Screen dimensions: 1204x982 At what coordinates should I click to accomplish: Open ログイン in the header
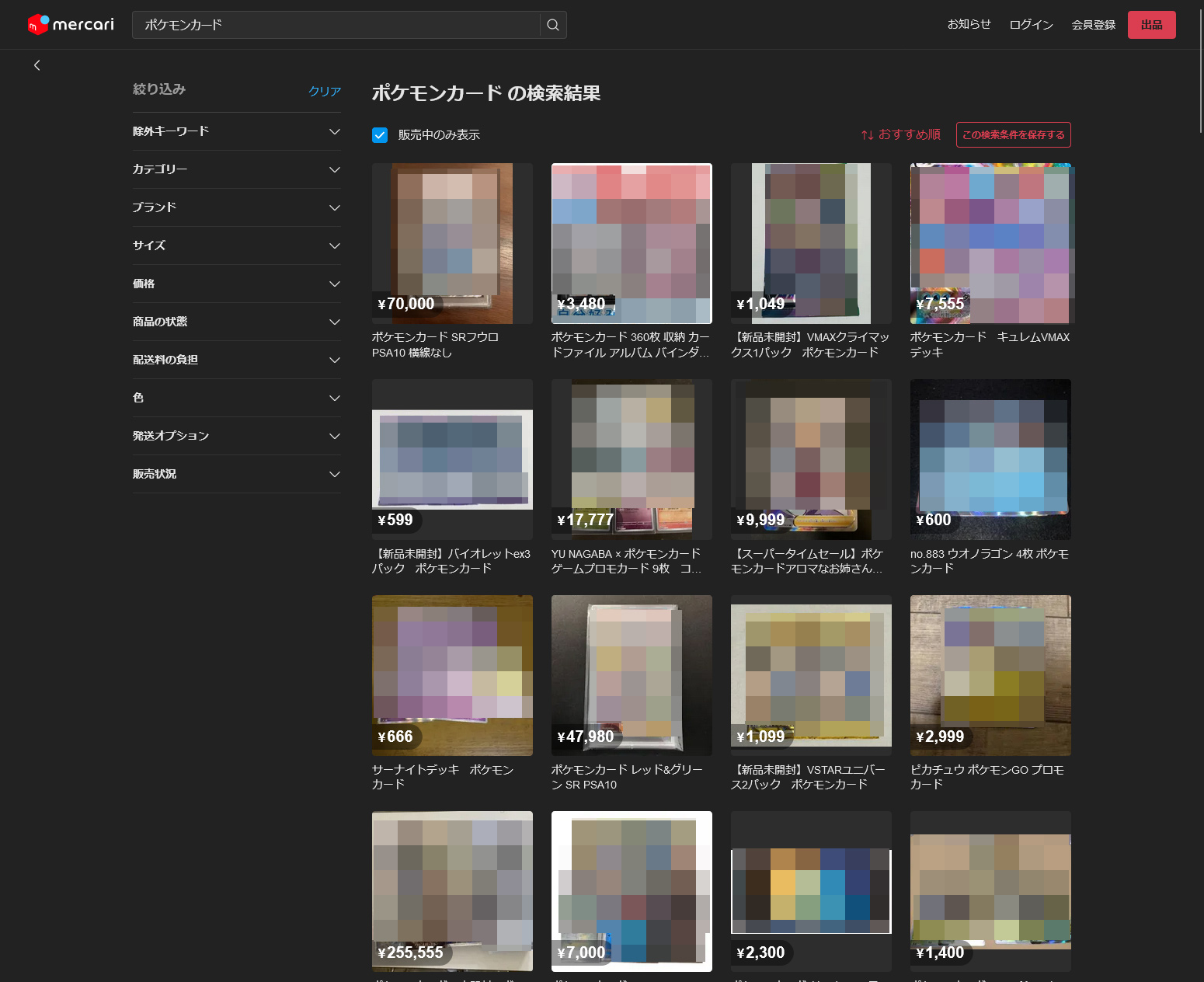click(1031, 25)
